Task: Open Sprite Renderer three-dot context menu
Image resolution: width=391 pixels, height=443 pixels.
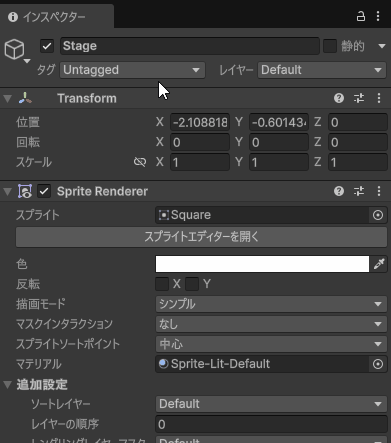Action: tap(379, 191)
